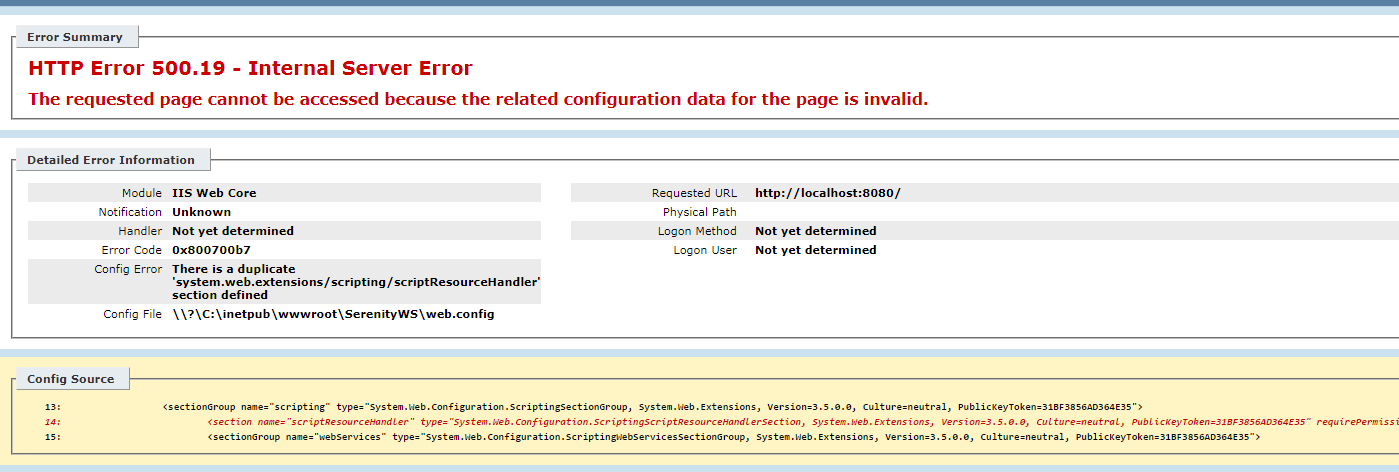Click the "Config File" label
Screen dimensions: 1399x472
pyautogui.click(x=133, y=314)
